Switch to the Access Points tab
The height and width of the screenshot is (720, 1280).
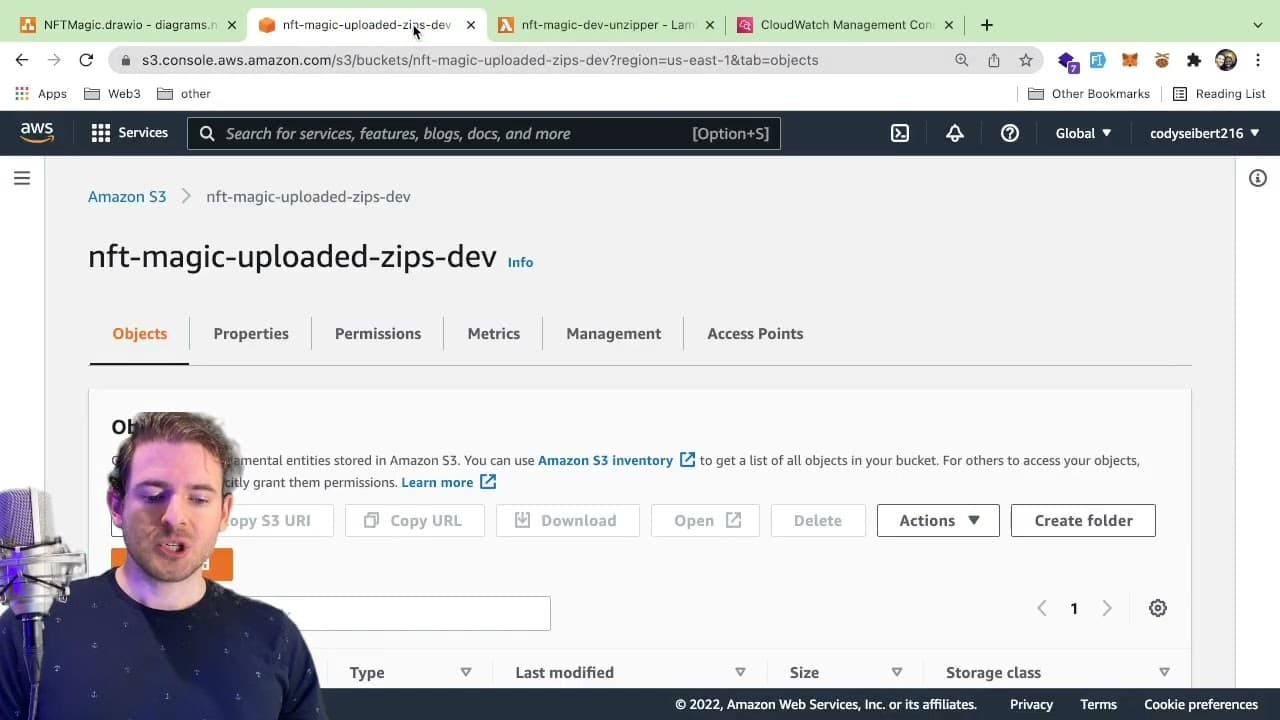click(755, 334)
